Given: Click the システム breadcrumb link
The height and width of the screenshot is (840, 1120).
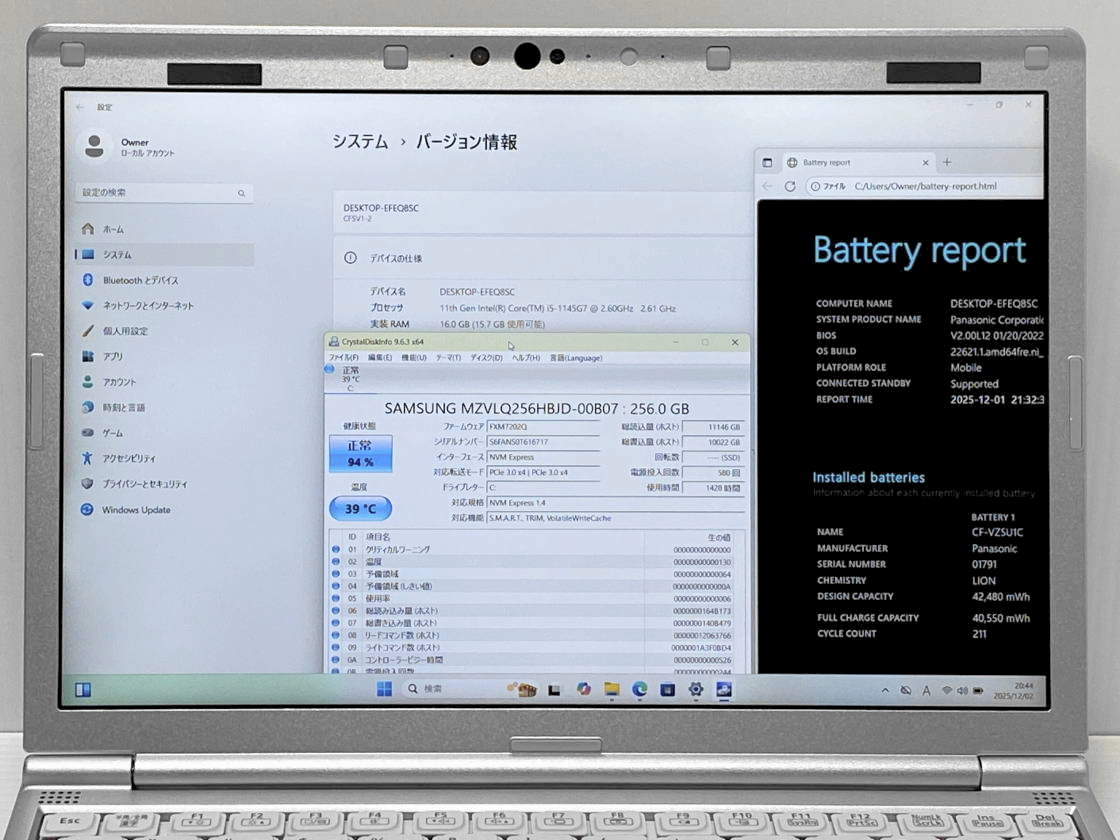Looking at the screenshot, I should pos(360,142).
